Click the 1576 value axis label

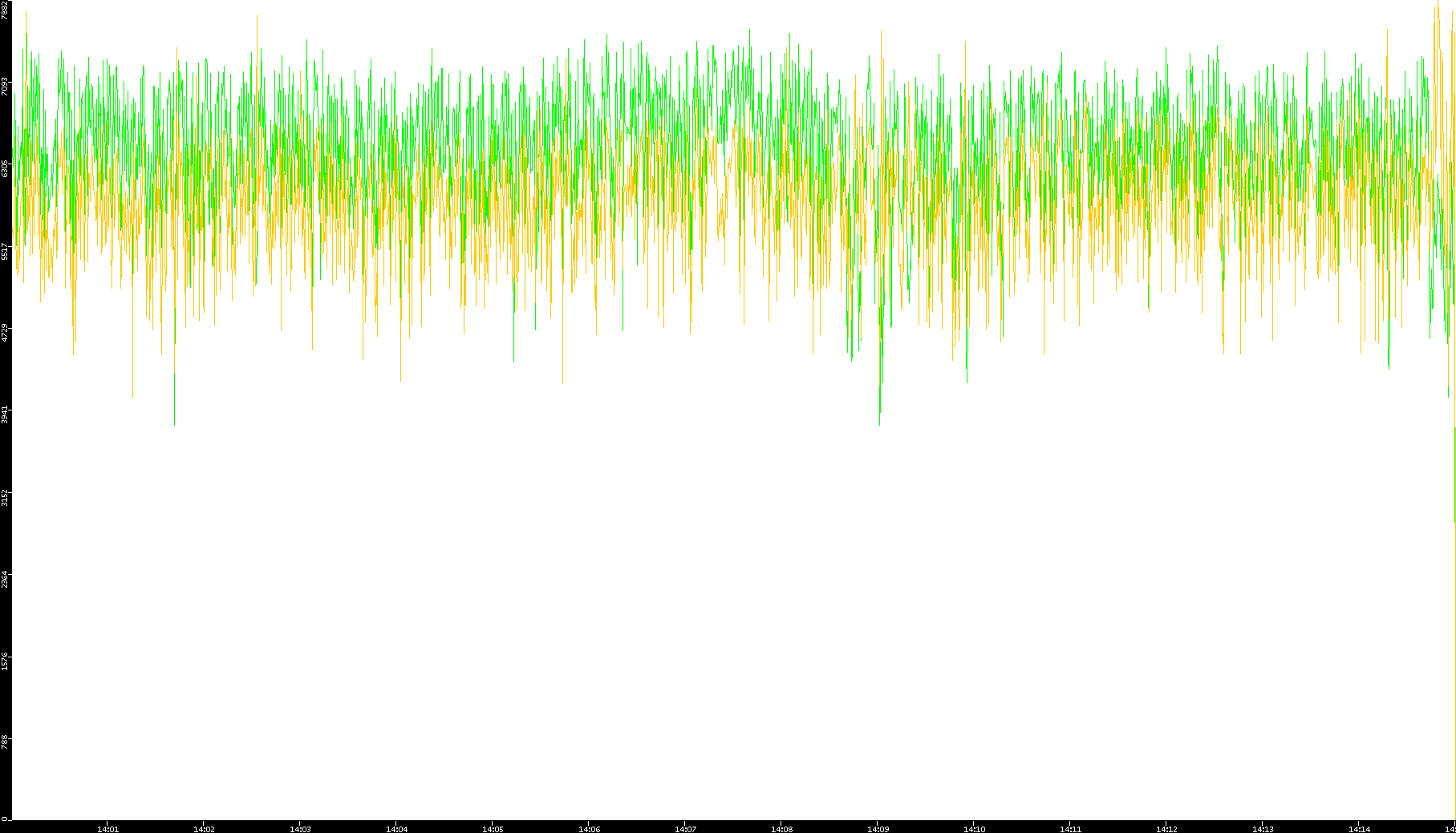(5, 661)
